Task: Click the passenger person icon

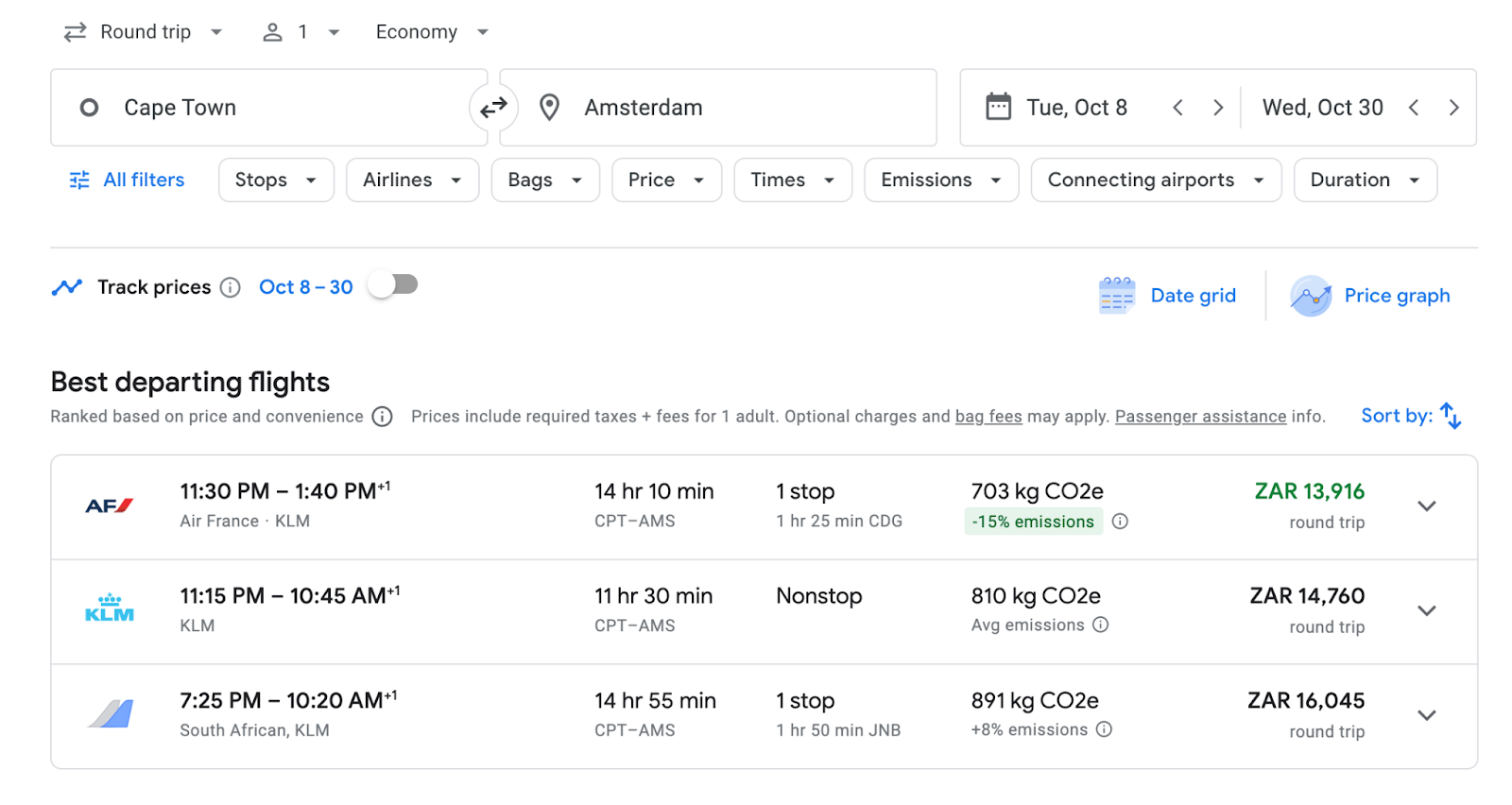Action: [x=272, y=32]
